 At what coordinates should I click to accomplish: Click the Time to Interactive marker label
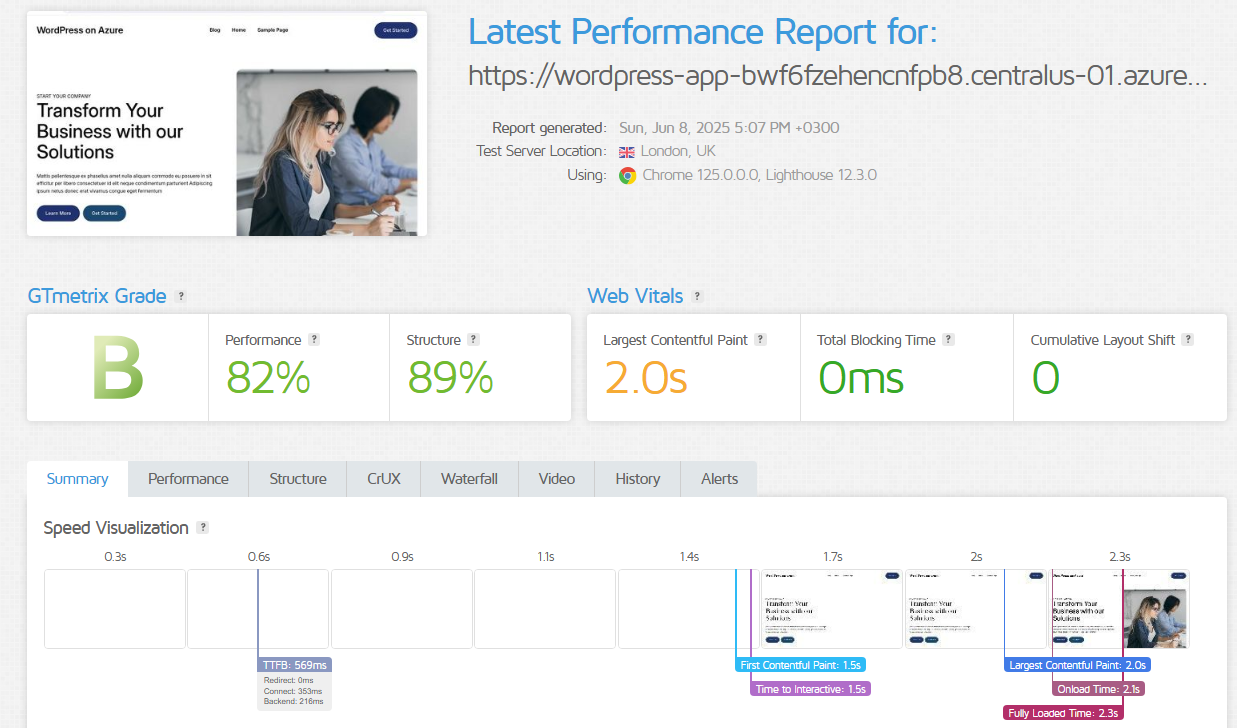811,689
